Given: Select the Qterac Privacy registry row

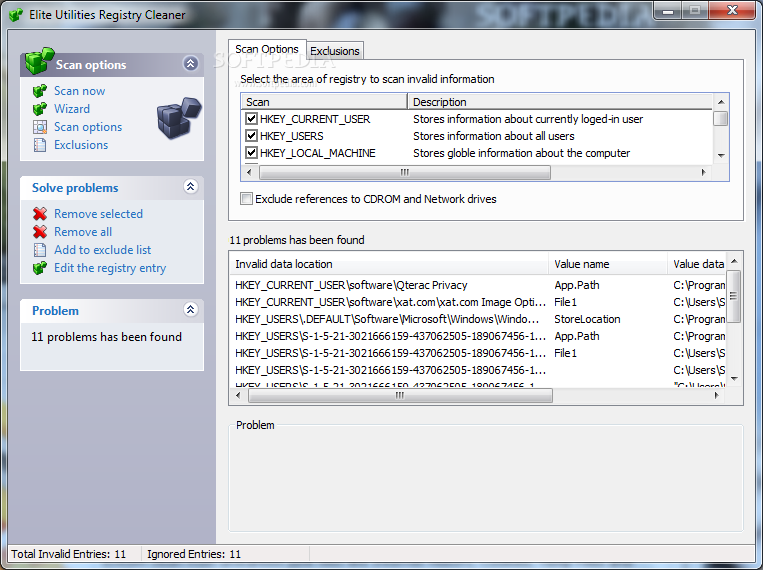Looking at the screenshot, I should click(478, 285).
